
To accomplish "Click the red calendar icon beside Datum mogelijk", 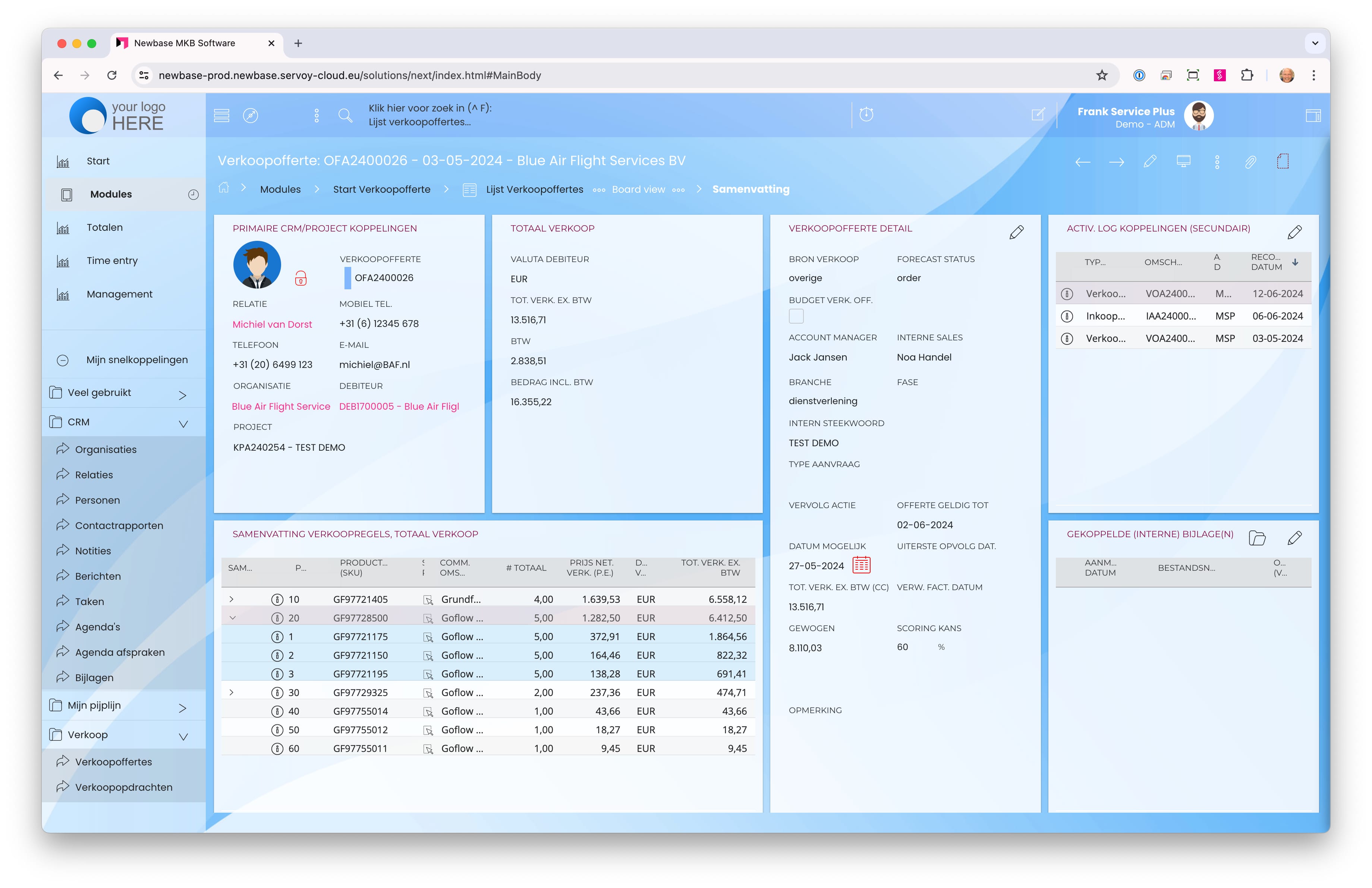I will tap(861, 565).
